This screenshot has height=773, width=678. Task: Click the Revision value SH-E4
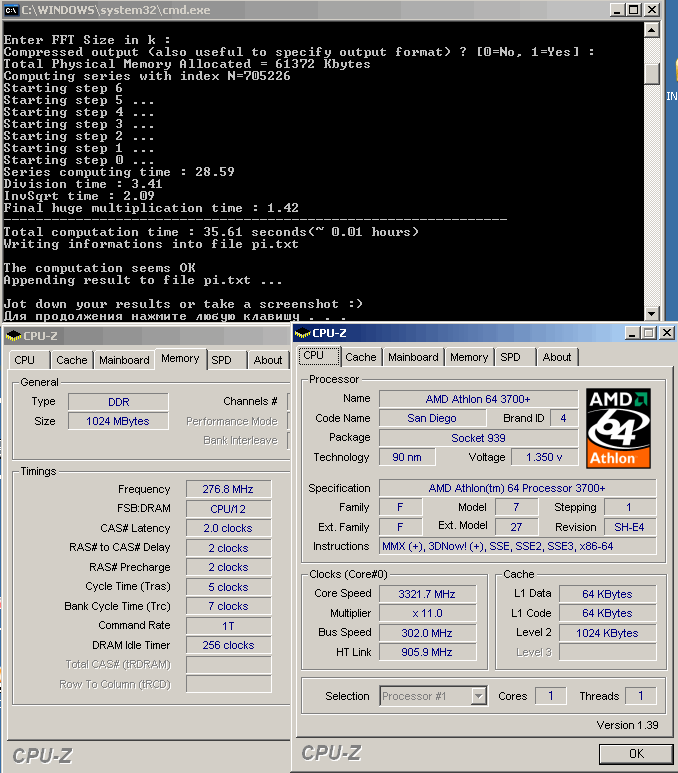point(630,527)
